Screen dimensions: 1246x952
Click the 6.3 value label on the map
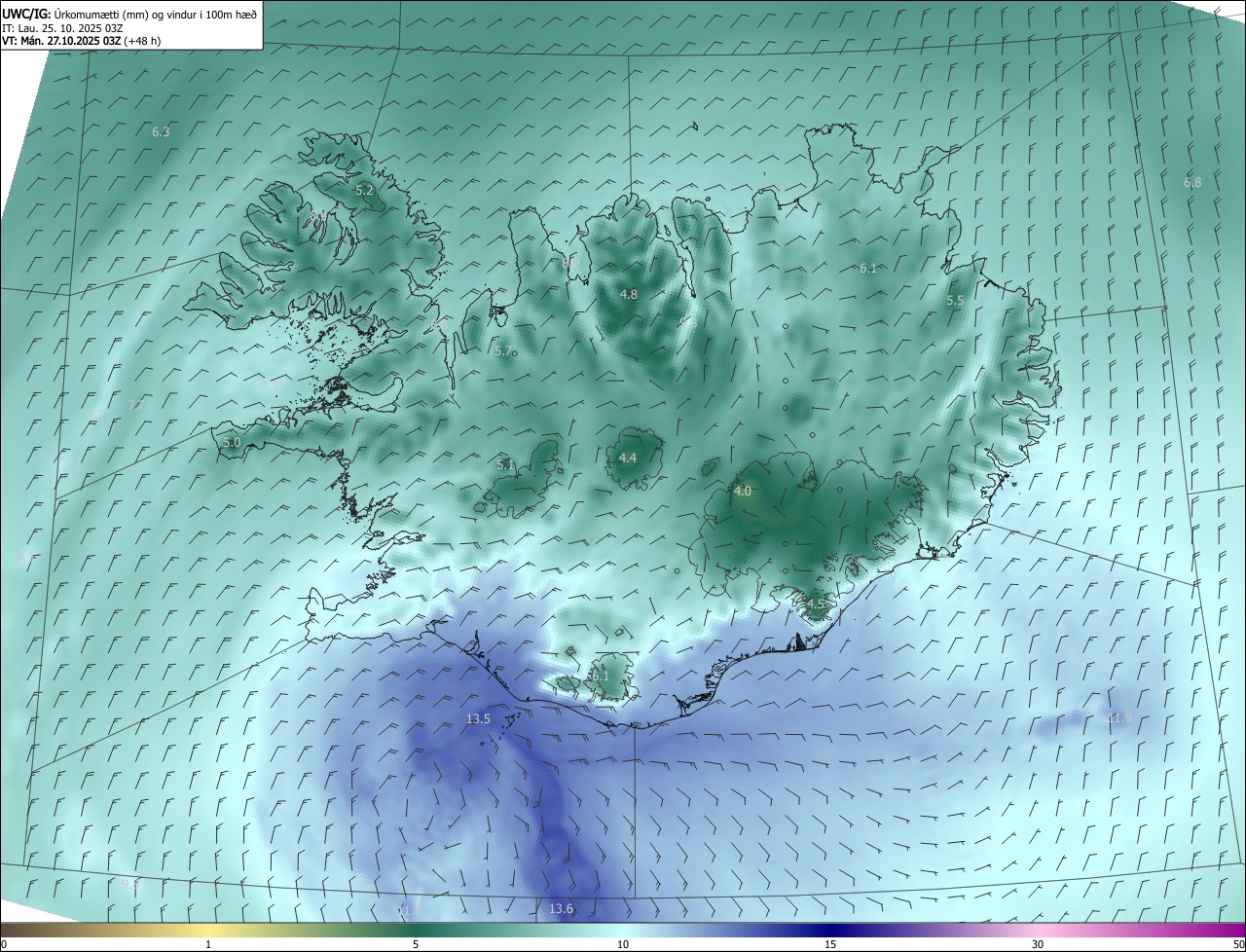[x=161, y=131]
